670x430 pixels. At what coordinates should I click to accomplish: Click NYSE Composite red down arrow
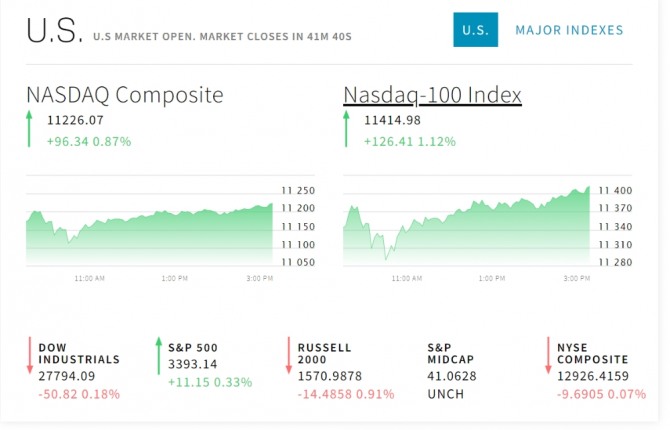[548, 357]
